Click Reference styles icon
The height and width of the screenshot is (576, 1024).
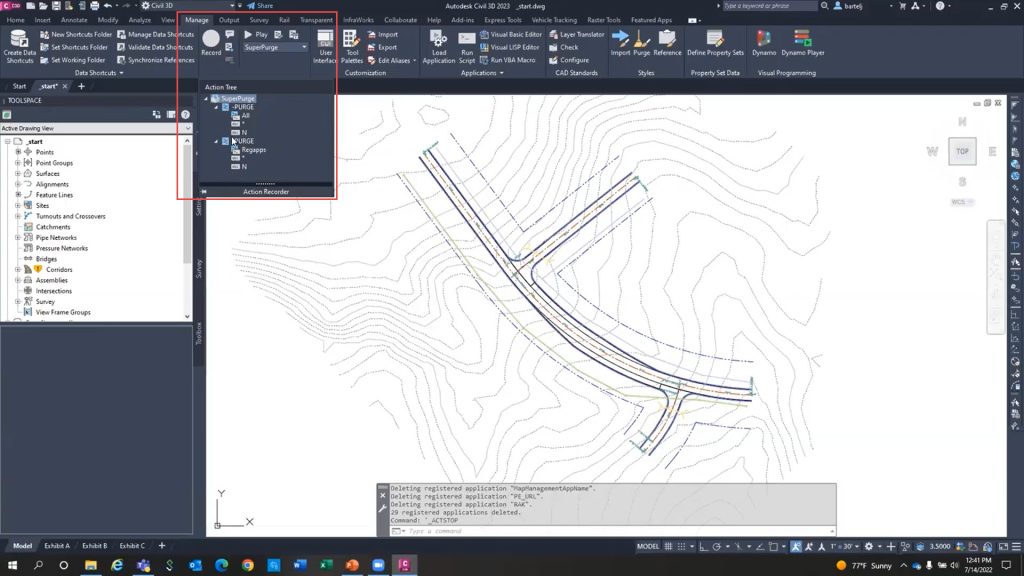click(667, 43)
